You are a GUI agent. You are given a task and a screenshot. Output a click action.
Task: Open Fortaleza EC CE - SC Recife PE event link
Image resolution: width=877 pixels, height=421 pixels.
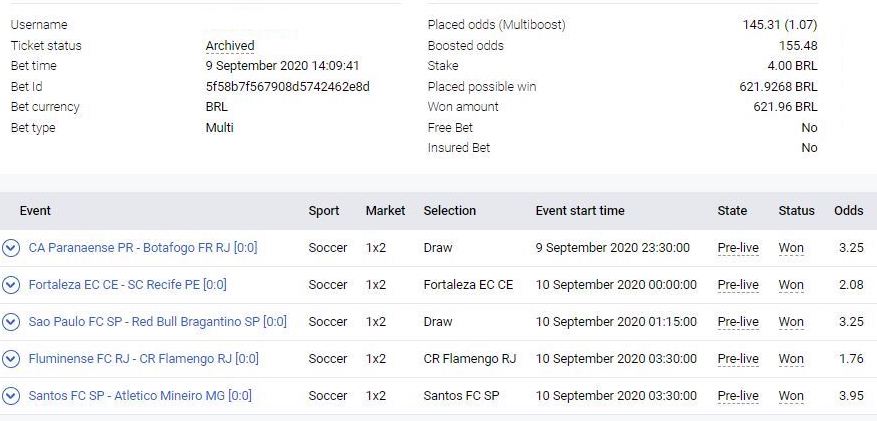click(128, 285)
